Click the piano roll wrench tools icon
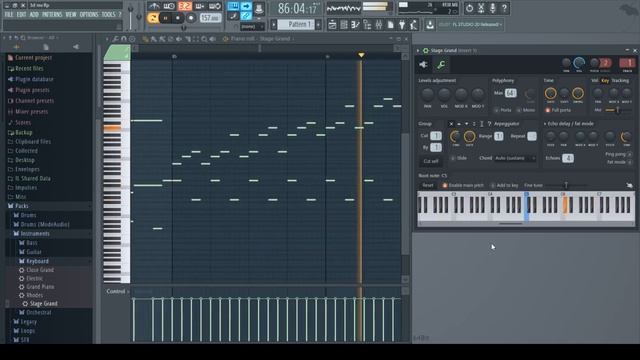This screenshot has height=360, width=640. (x=116, y=39)
